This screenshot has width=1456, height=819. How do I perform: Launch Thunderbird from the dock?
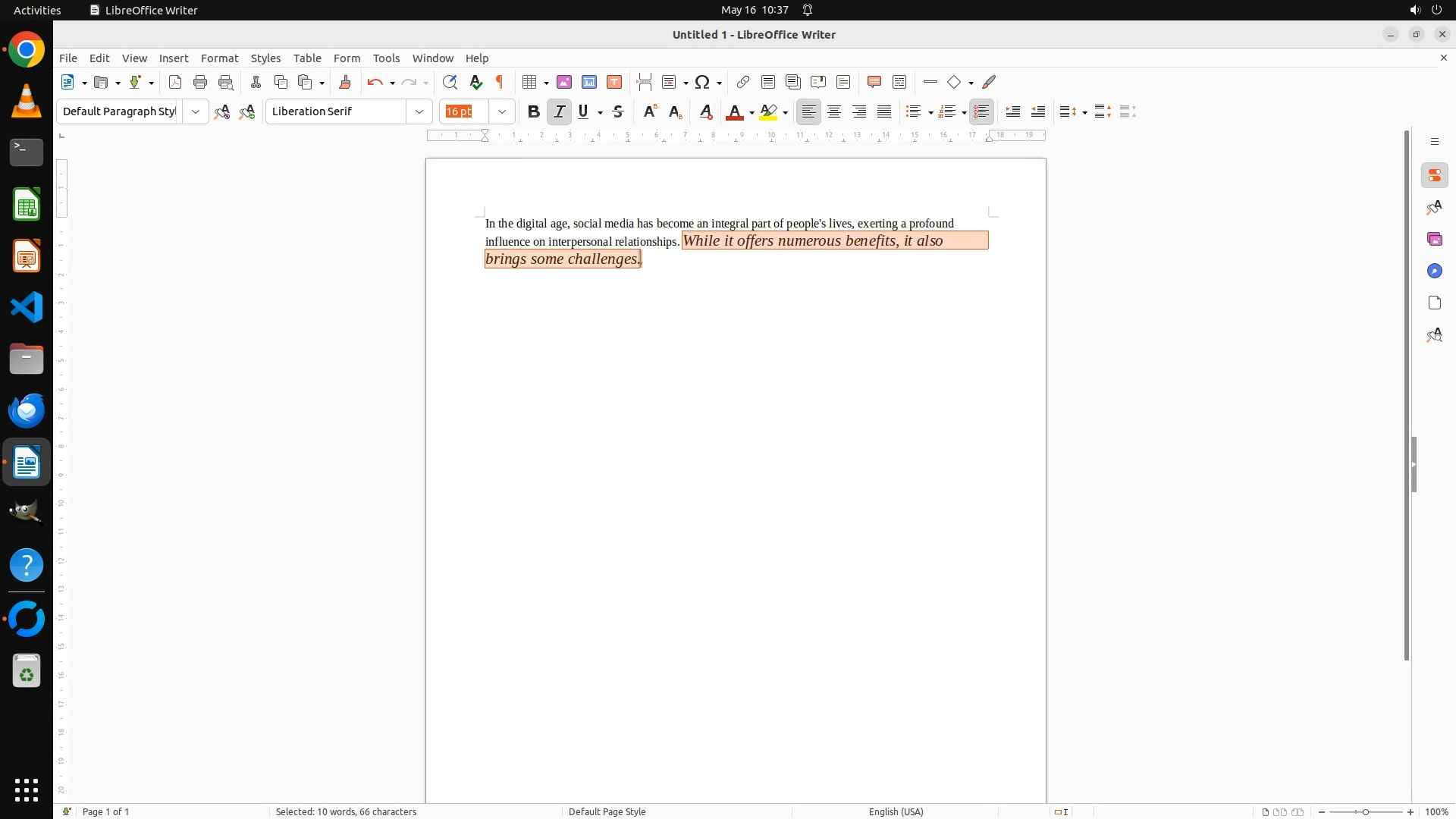tap(27, 410)
